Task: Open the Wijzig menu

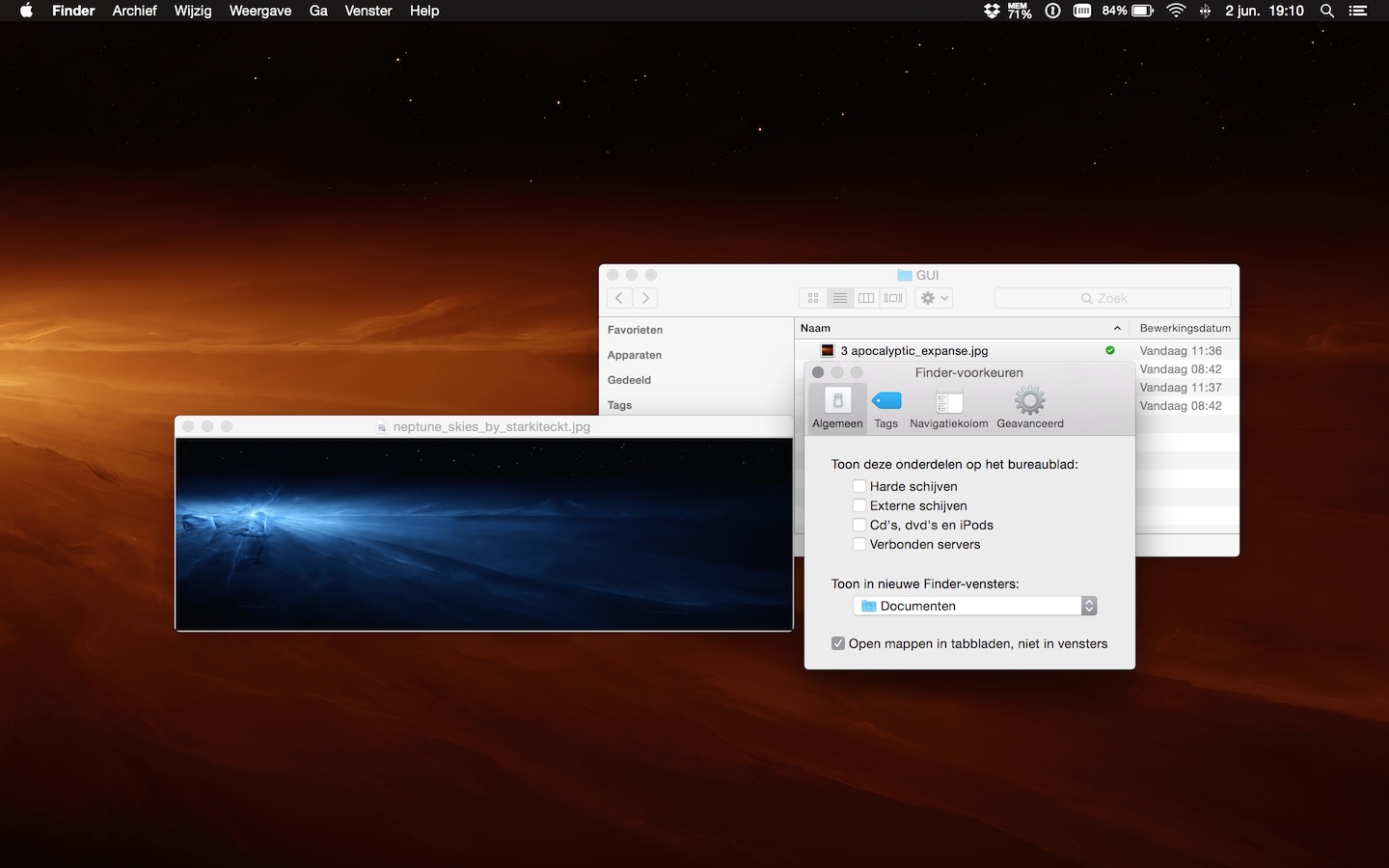Action: [x=193, y=11]
